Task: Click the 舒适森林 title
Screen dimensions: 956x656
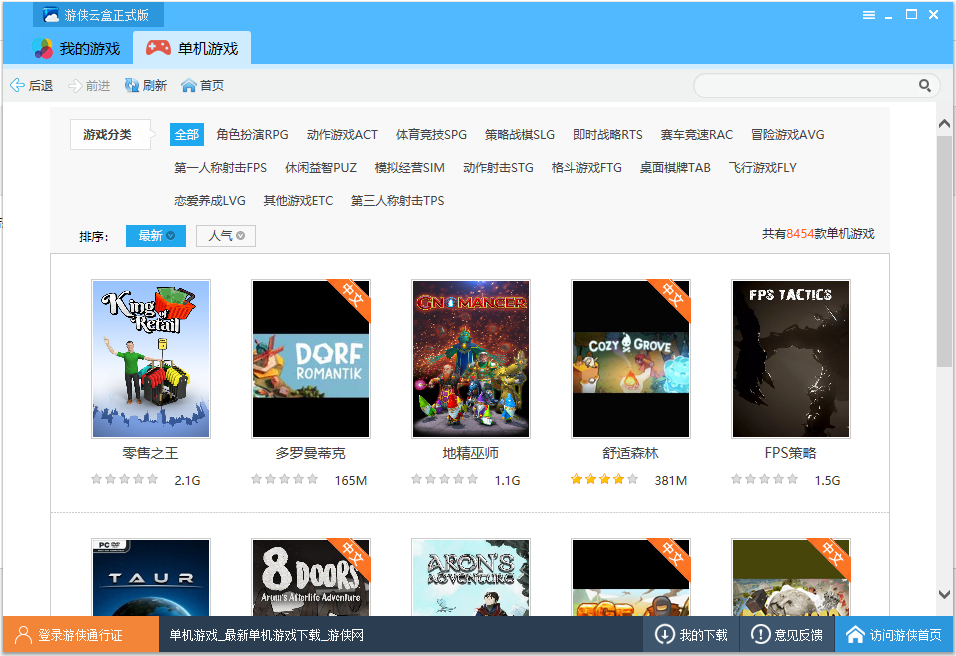Action: [630, 453]
